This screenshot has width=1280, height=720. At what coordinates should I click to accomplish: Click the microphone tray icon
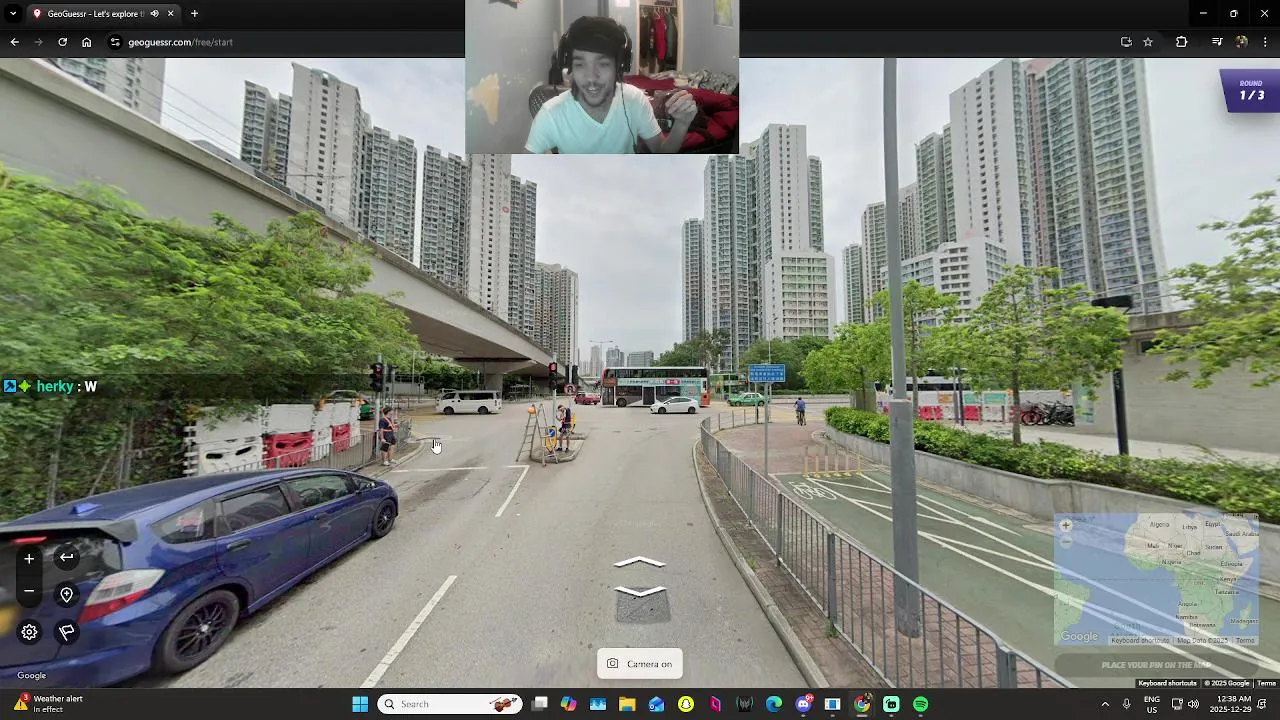click(1127, 704)
